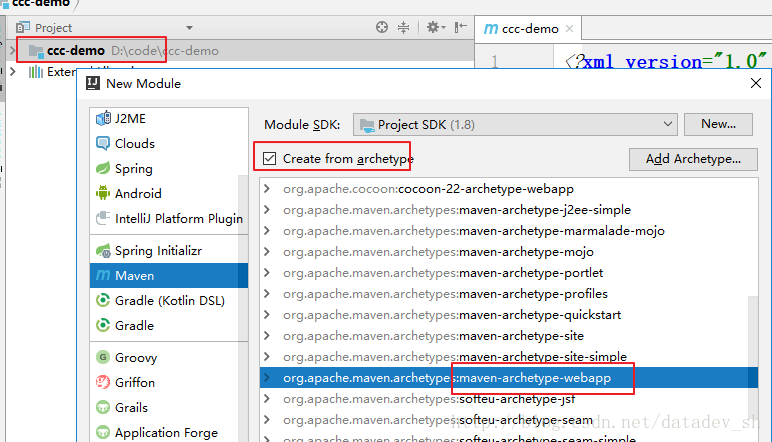Image resolution: width=772 pixels, height=442 pixels.
Task: Expand cocoon-22-archetype-webapp entry
Action: [x=267, y=189]
